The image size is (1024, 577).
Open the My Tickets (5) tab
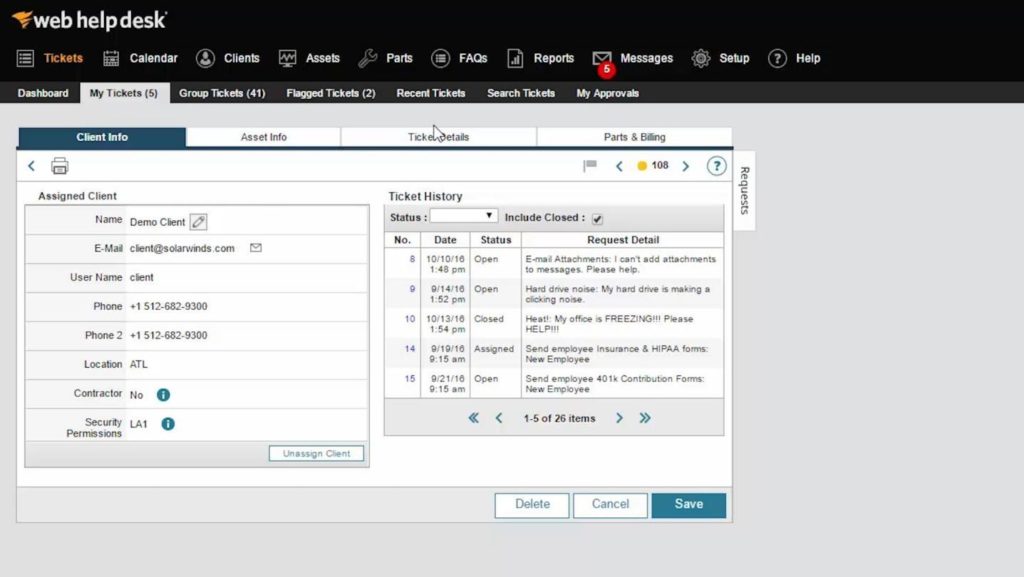pos(123,93)
